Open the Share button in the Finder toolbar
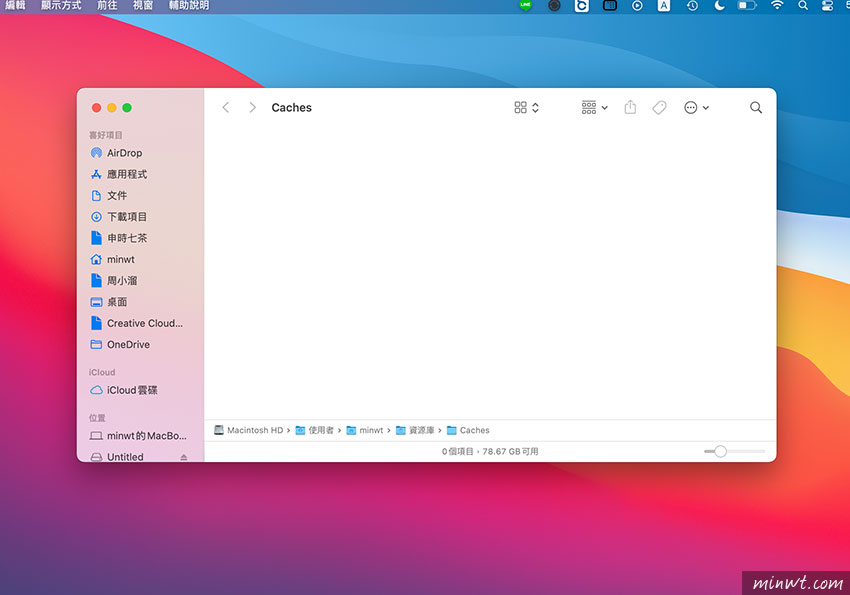Image resolution: width=850 pixels, height=595 pixels. (x=630, y=107)
